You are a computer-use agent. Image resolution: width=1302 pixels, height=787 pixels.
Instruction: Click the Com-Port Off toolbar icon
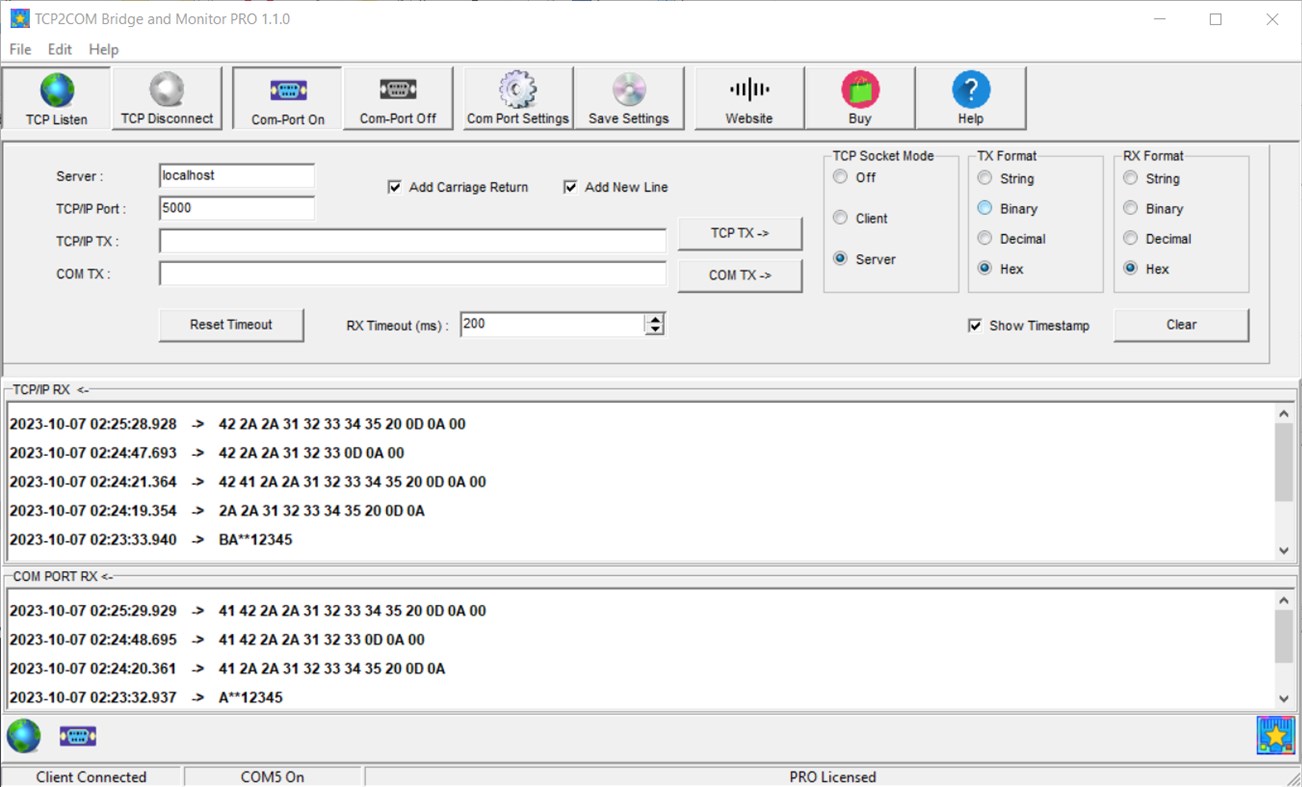[x=398, y=97]
